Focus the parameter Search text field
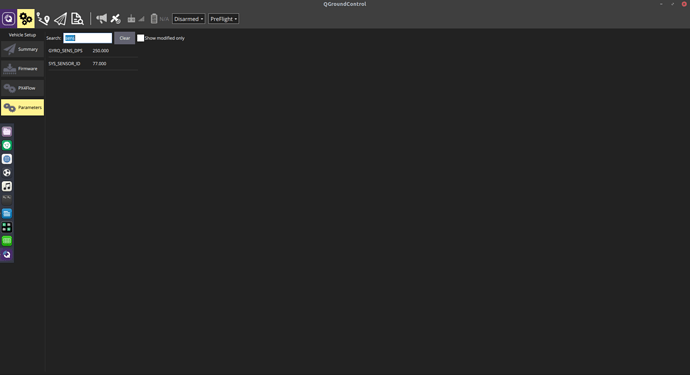Viewport: 690px width, 375px height. point(88,38)
